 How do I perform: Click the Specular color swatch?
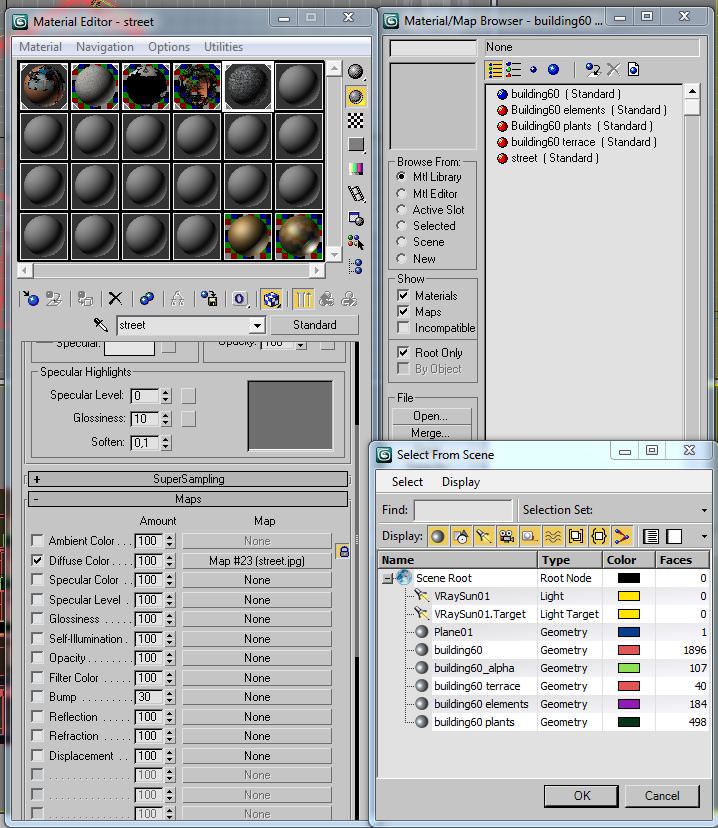[129, 347]
